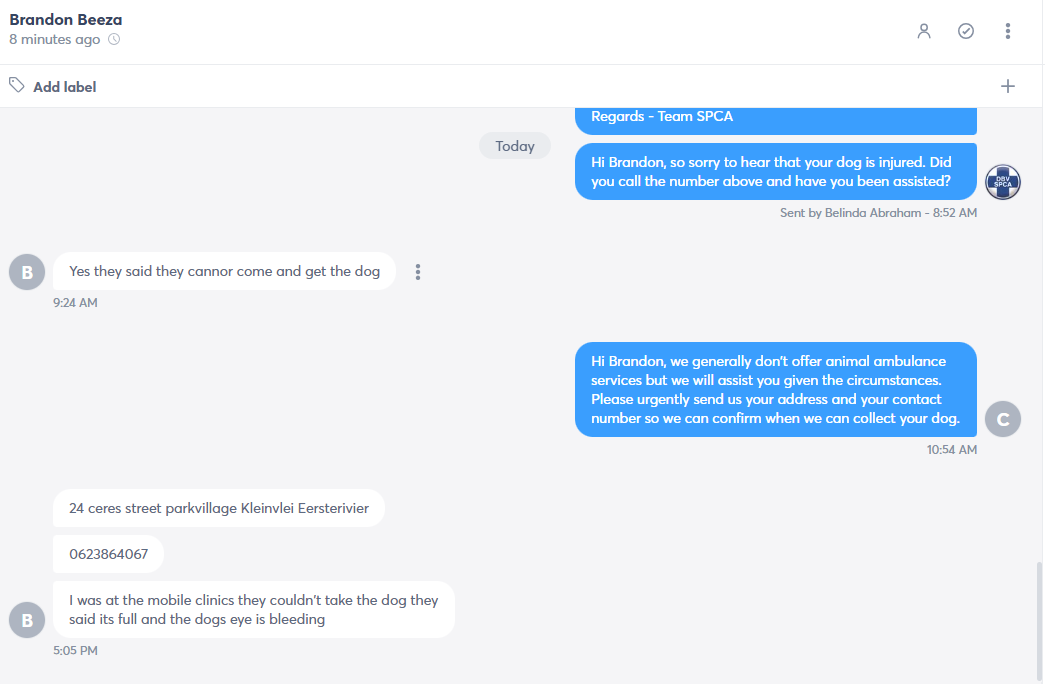Mark conversation resolved with checkmark icon
Viewport: 1045px width, 684px height.
(x=966, y=31)
